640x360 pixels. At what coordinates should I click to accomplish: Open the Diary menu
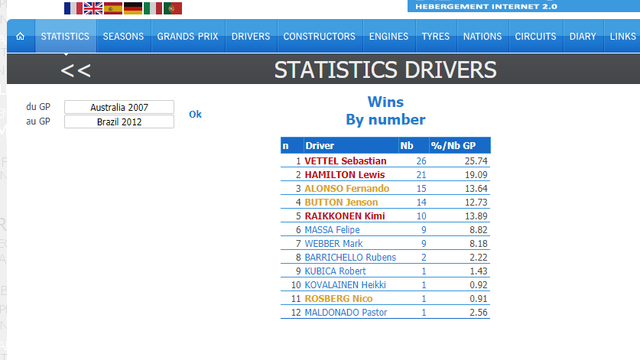[x=582, y=36]
